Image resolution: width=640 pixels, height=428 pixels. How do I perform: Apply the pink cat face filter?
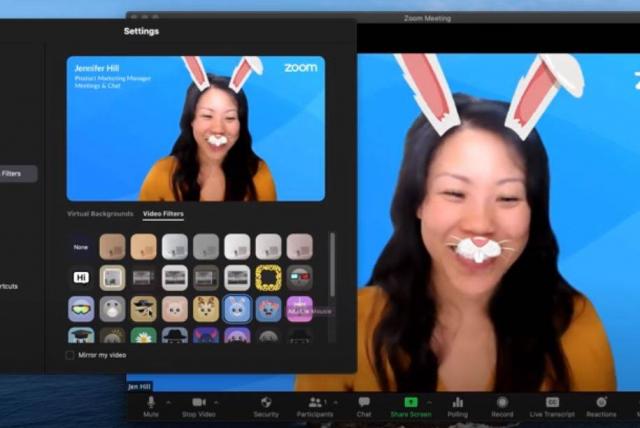coord(175,309)
